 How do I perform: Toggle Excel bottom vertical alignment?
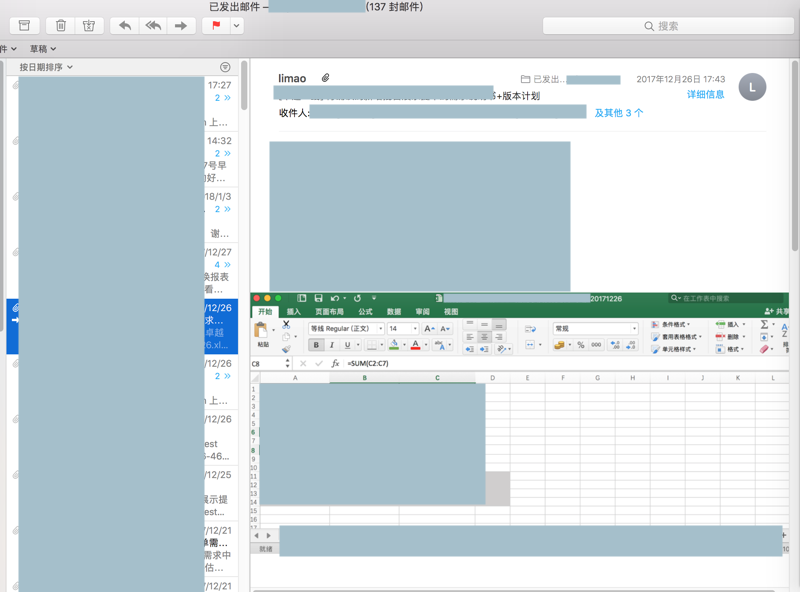click(x=499, y=325)
